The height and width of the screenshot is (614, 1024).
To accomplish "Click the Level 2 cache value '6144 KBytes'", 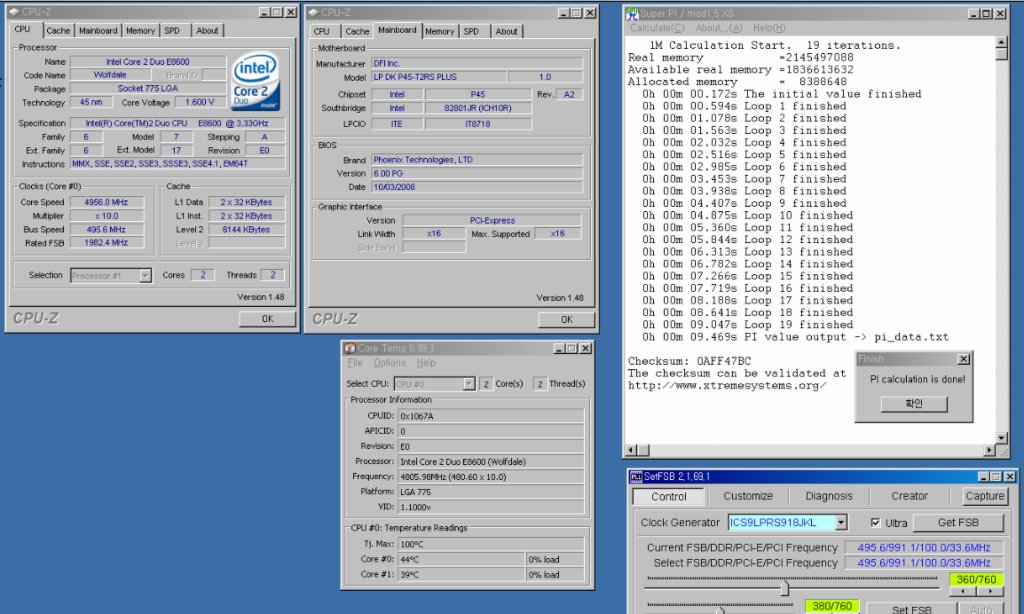I will click(x=246, y=229).
